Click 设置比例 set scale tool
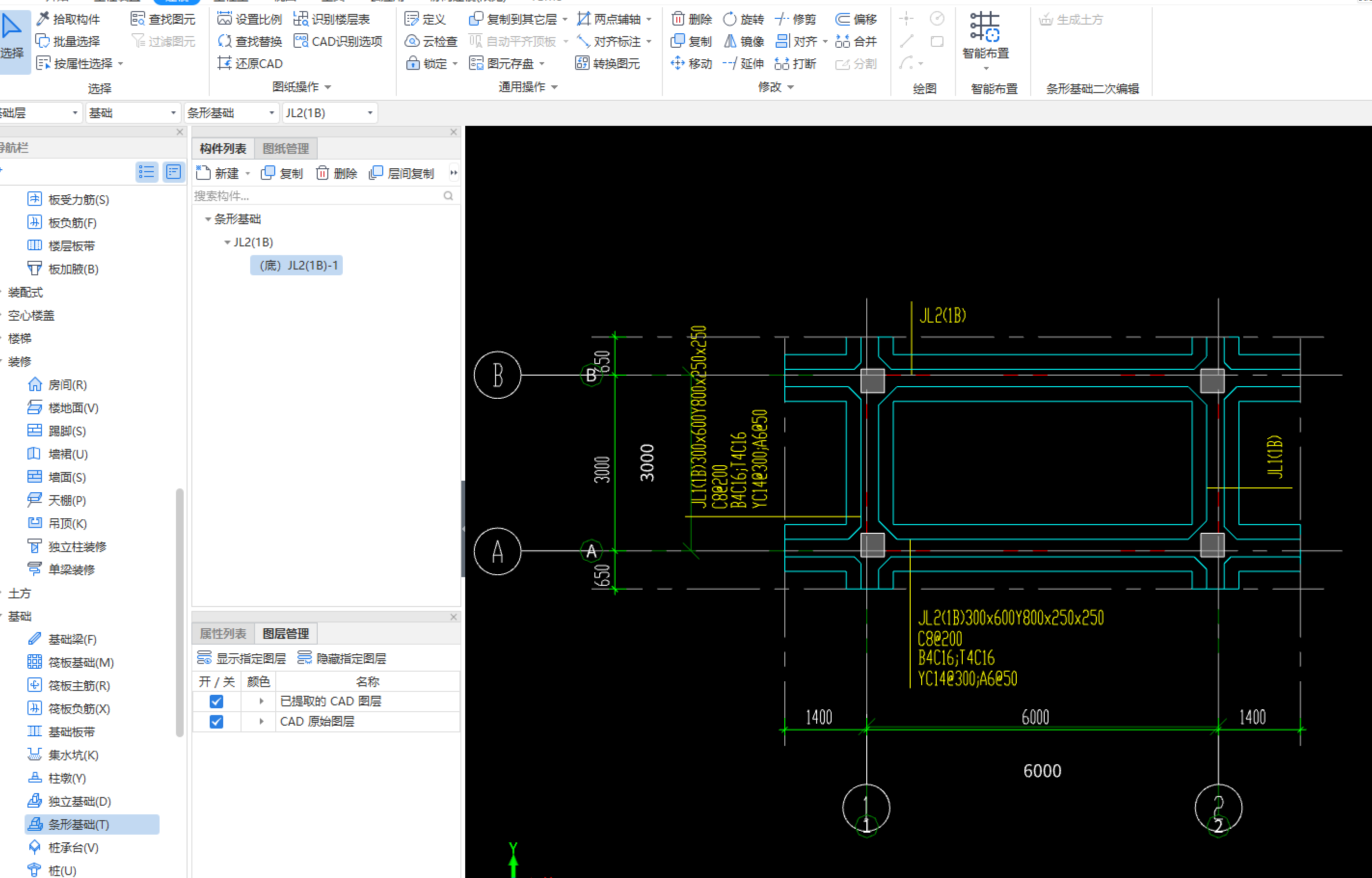Screen dimensions: 1372x878 click(250, 19)
